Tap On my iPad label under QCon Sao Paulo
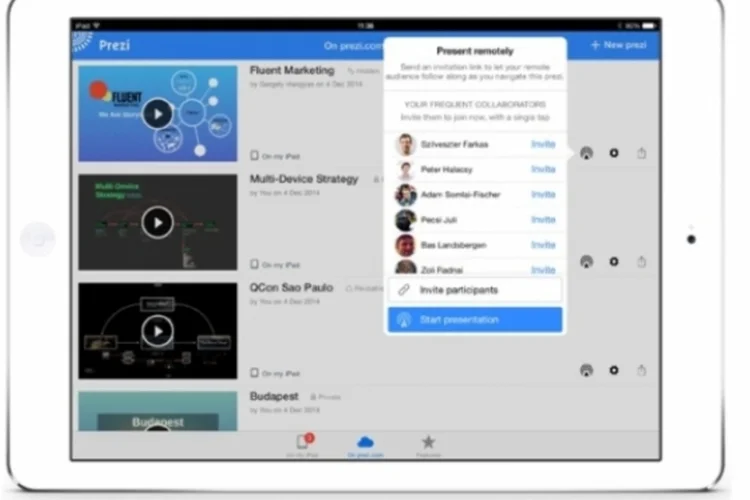Image resolution: width=750 pixels, height=500 pixels. coord(276,373)
